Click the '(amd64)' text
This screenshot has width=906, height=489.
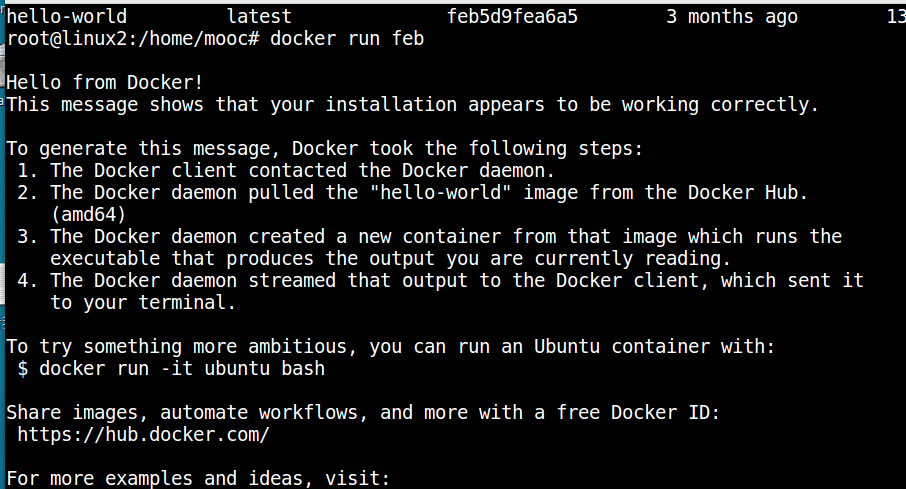click(x=88, y=214)
